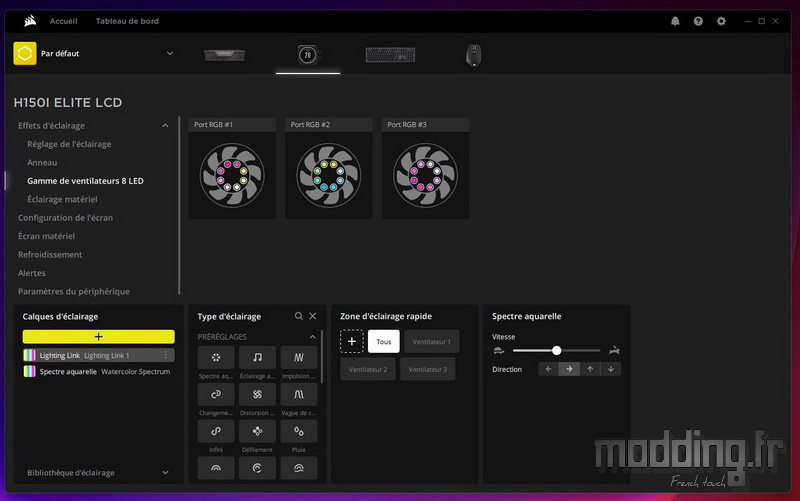The width and height of the screenshot is (800, 501).
Task: Set direction to down arrow
Action: tap(611, 369)
